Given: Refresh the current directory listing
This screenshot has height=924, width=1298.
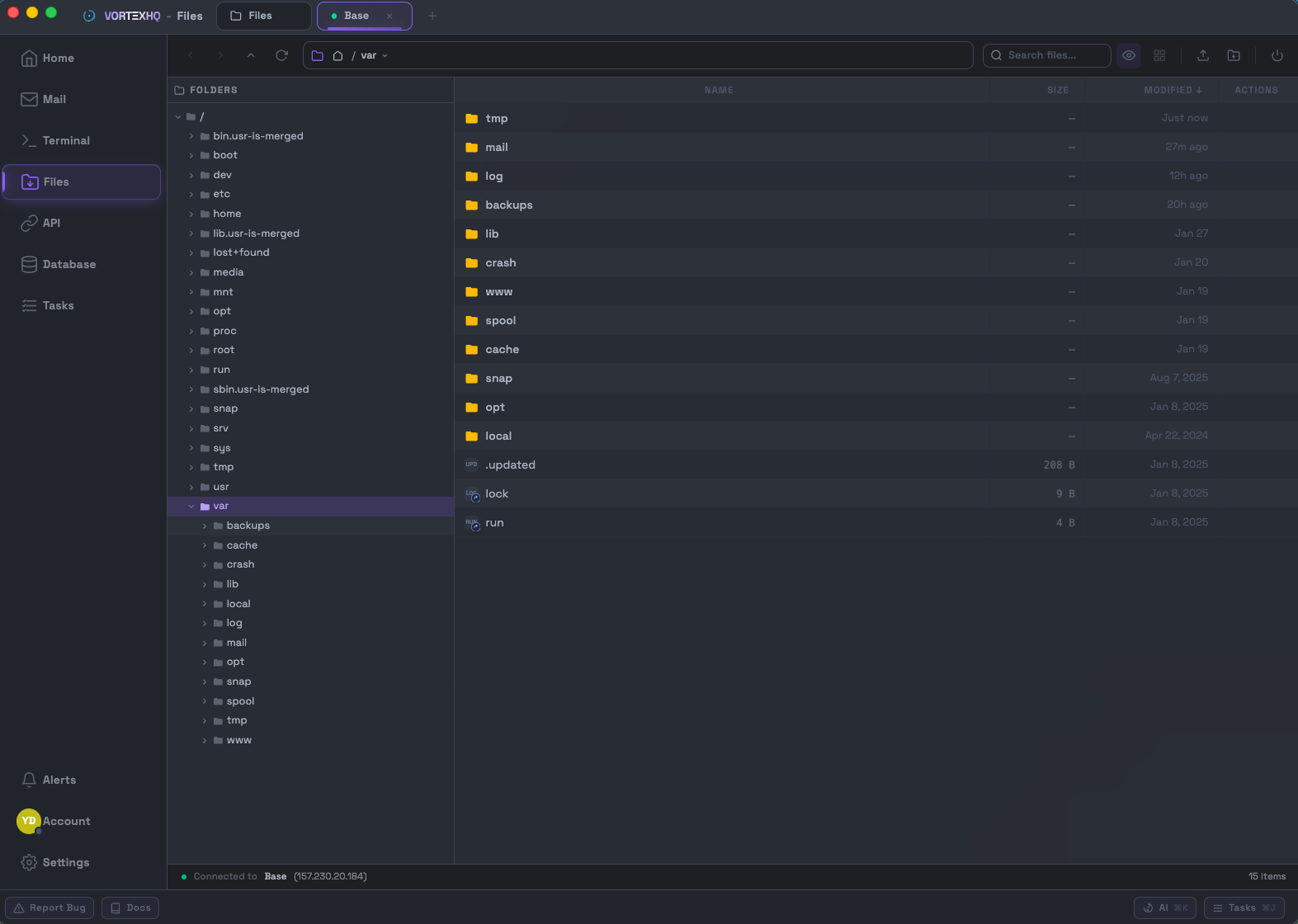Looking at the screenshot, I should click(281, 55).
